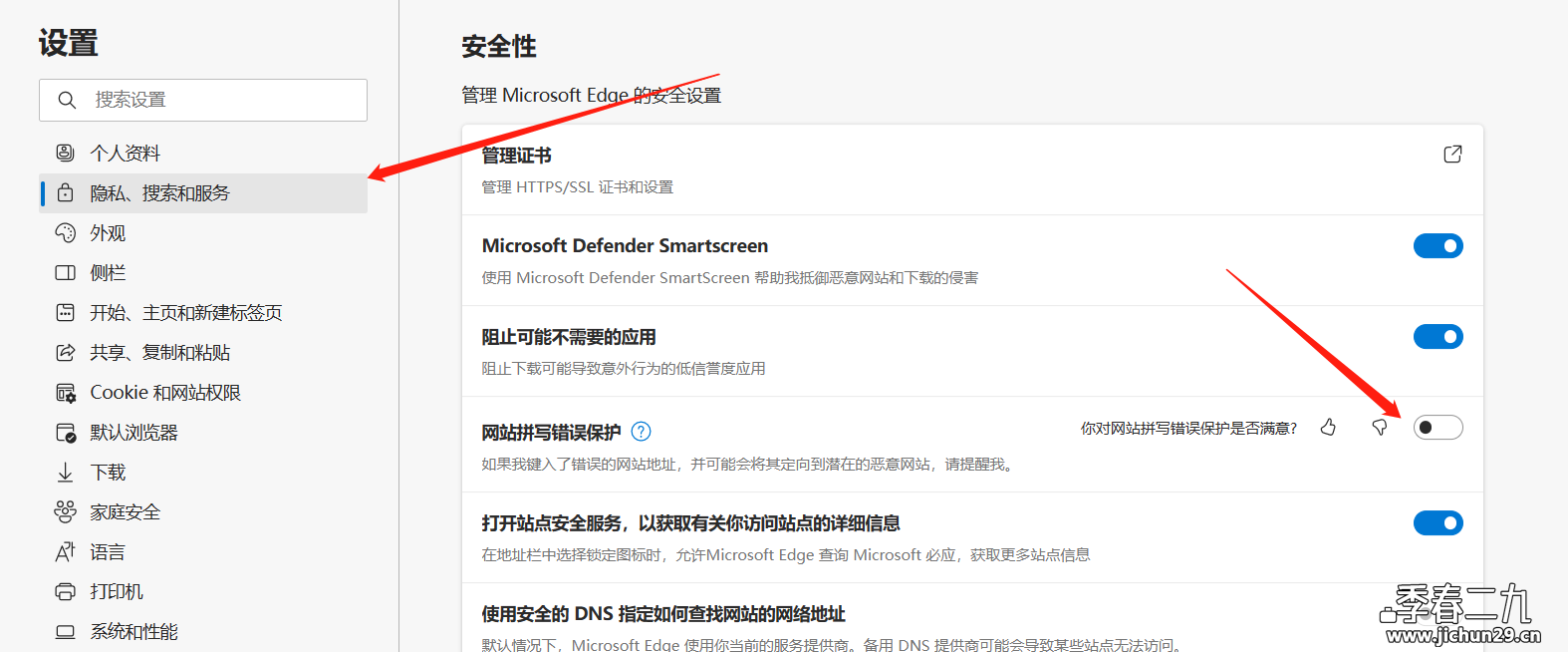The height and width of the screenshot is (652, 1568).
Task: Go to Cookie 和网站权限
Action: click(x=203, y=393)
